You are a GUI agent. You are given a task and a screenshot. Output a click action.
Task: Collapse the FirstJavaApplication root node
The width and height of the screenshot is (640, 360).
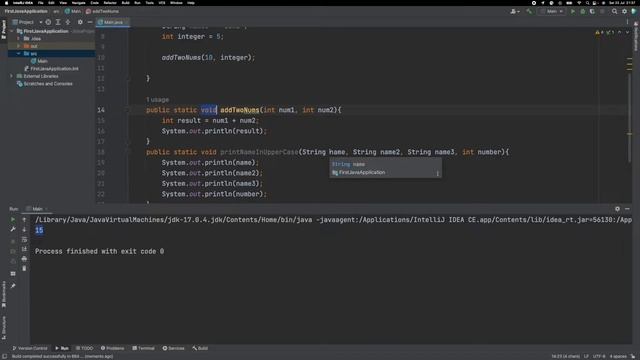click(12, 31)
